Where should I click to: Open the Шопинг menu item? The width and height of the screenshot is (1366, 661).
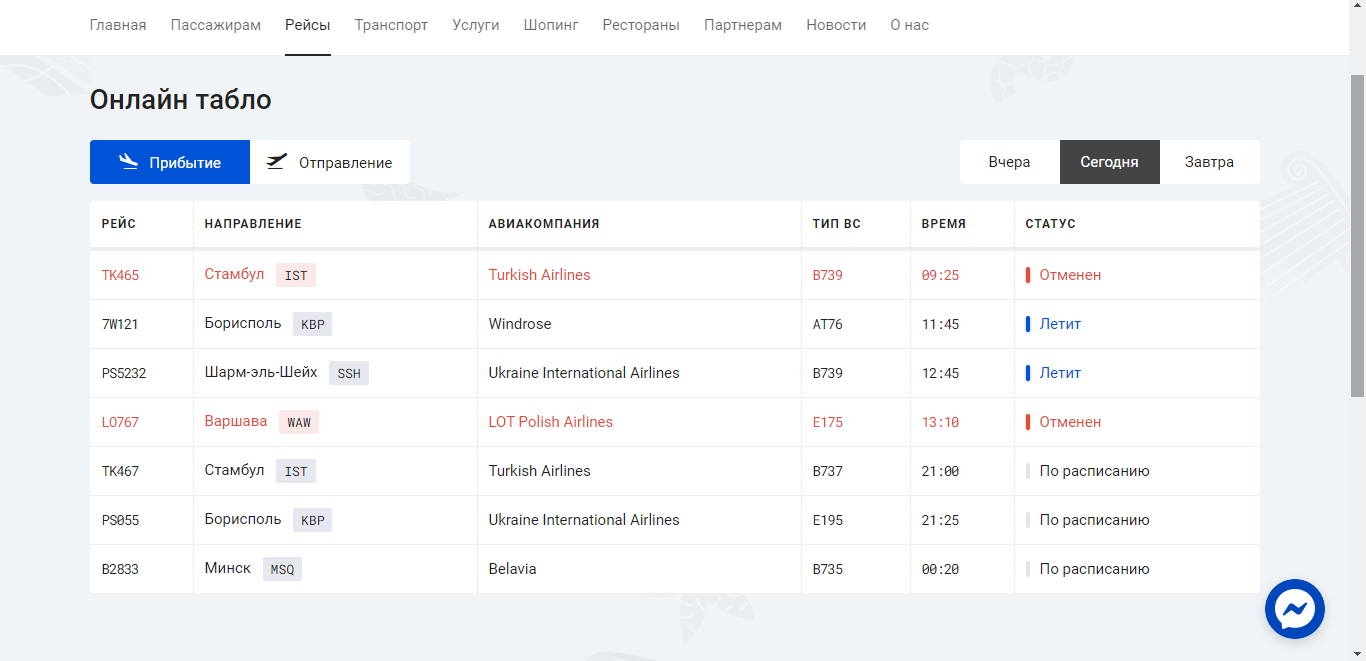[551, 25]
